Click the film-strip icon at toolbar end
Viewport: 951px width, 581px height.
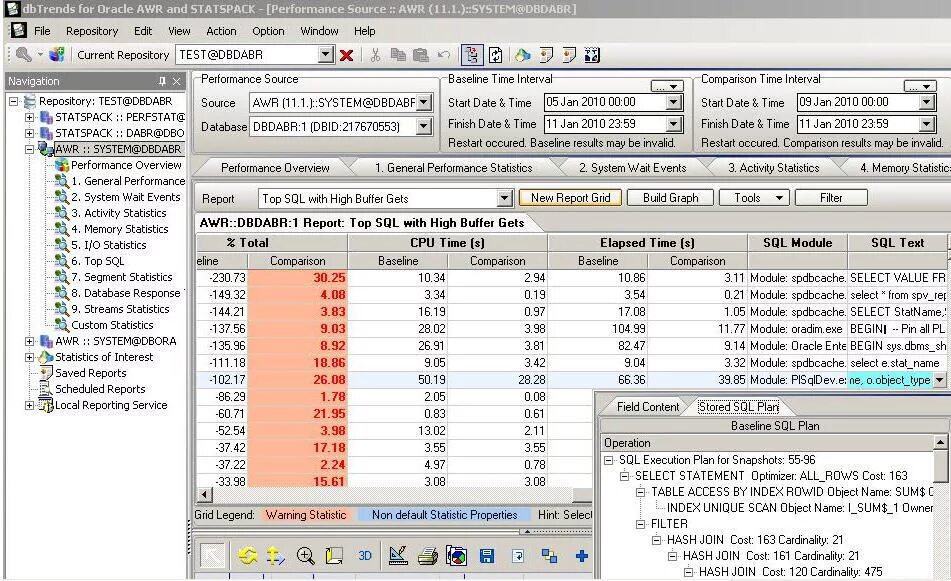[592, 55]
